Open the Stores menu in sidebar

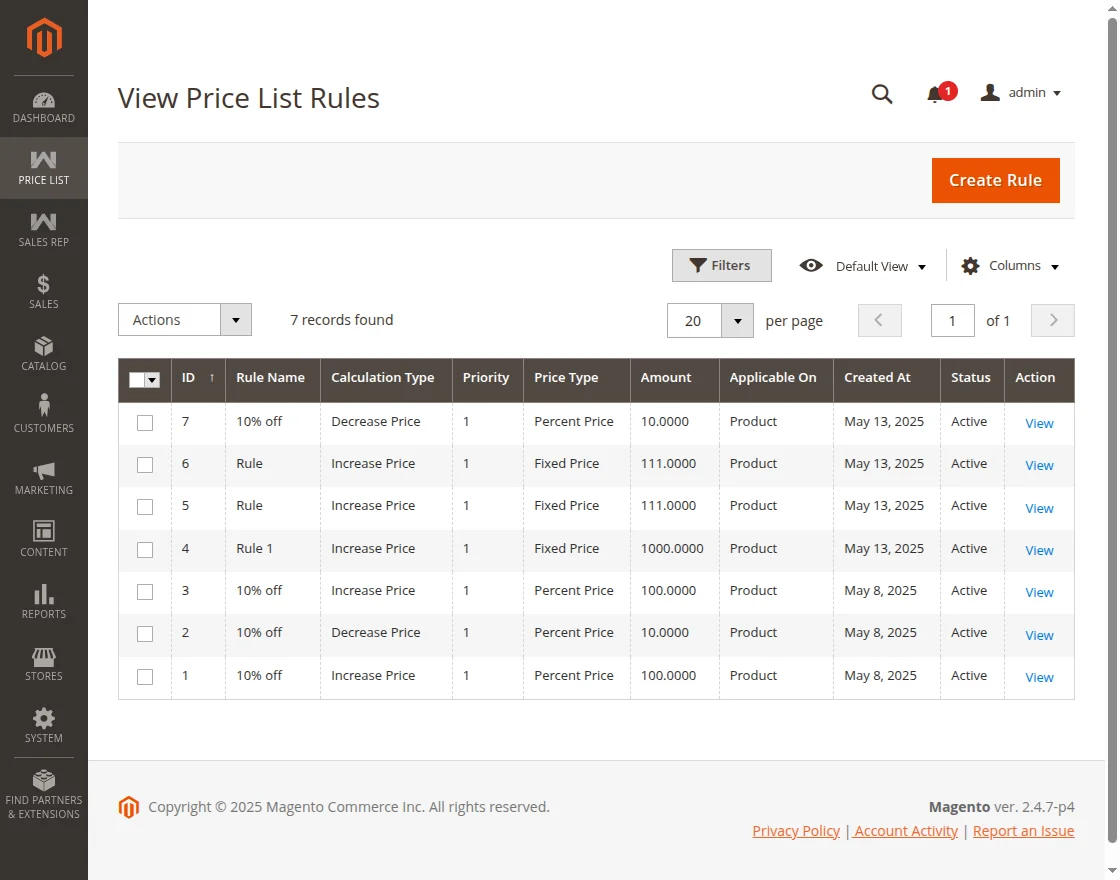[44, 663]
